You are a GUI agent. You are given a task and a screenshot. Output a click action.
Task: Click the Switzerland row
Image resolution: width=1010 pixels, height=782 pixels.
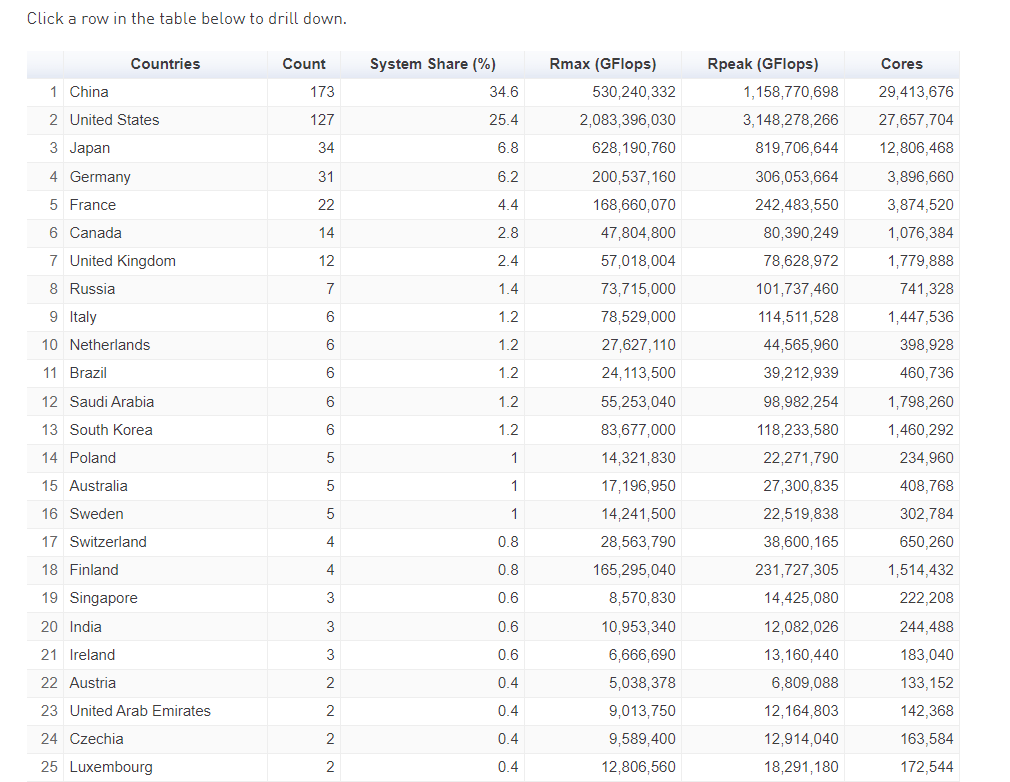coord(108,542)
